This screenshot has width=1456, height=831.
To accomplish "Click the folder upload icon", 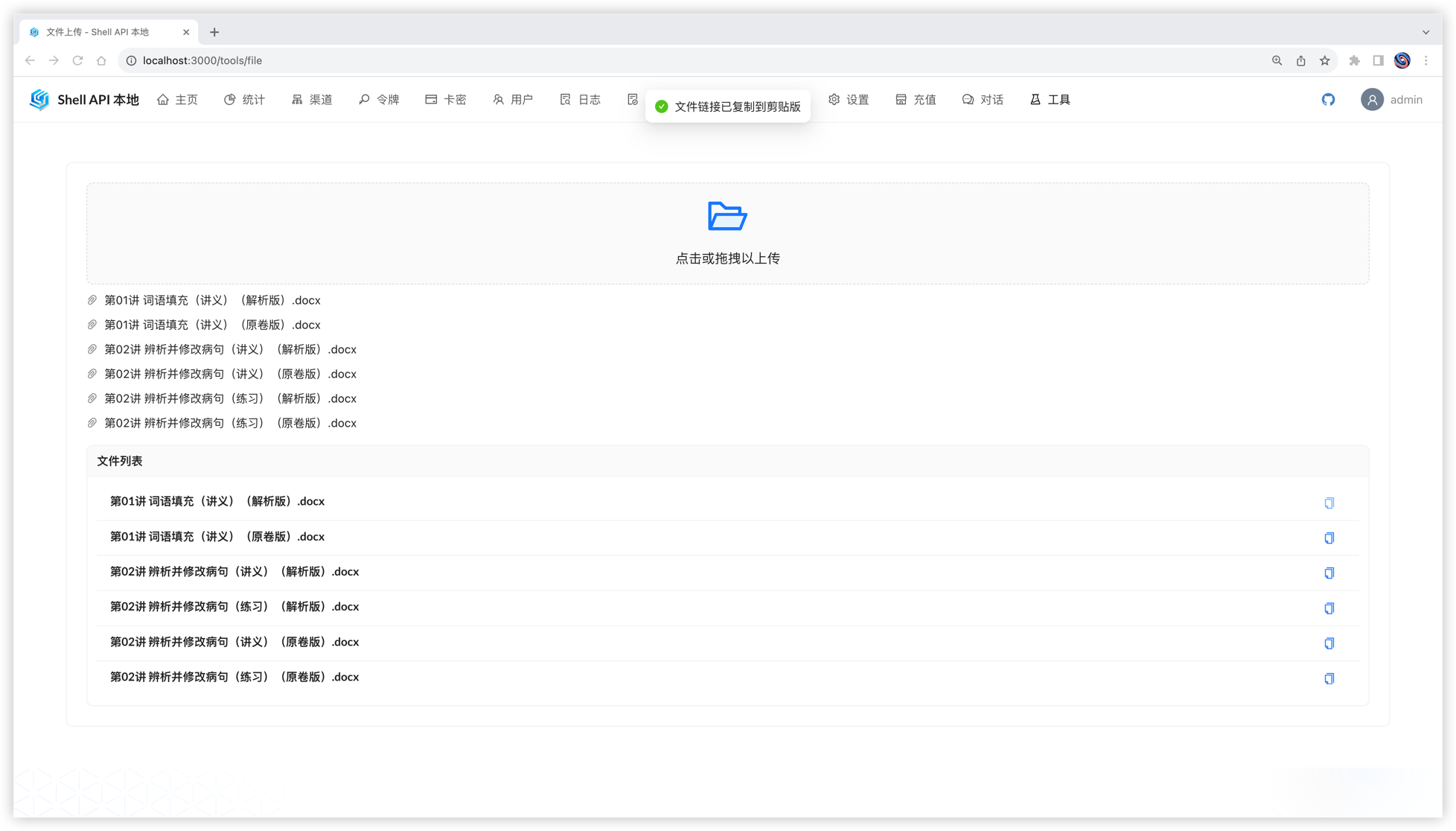I will pos(727,216).
